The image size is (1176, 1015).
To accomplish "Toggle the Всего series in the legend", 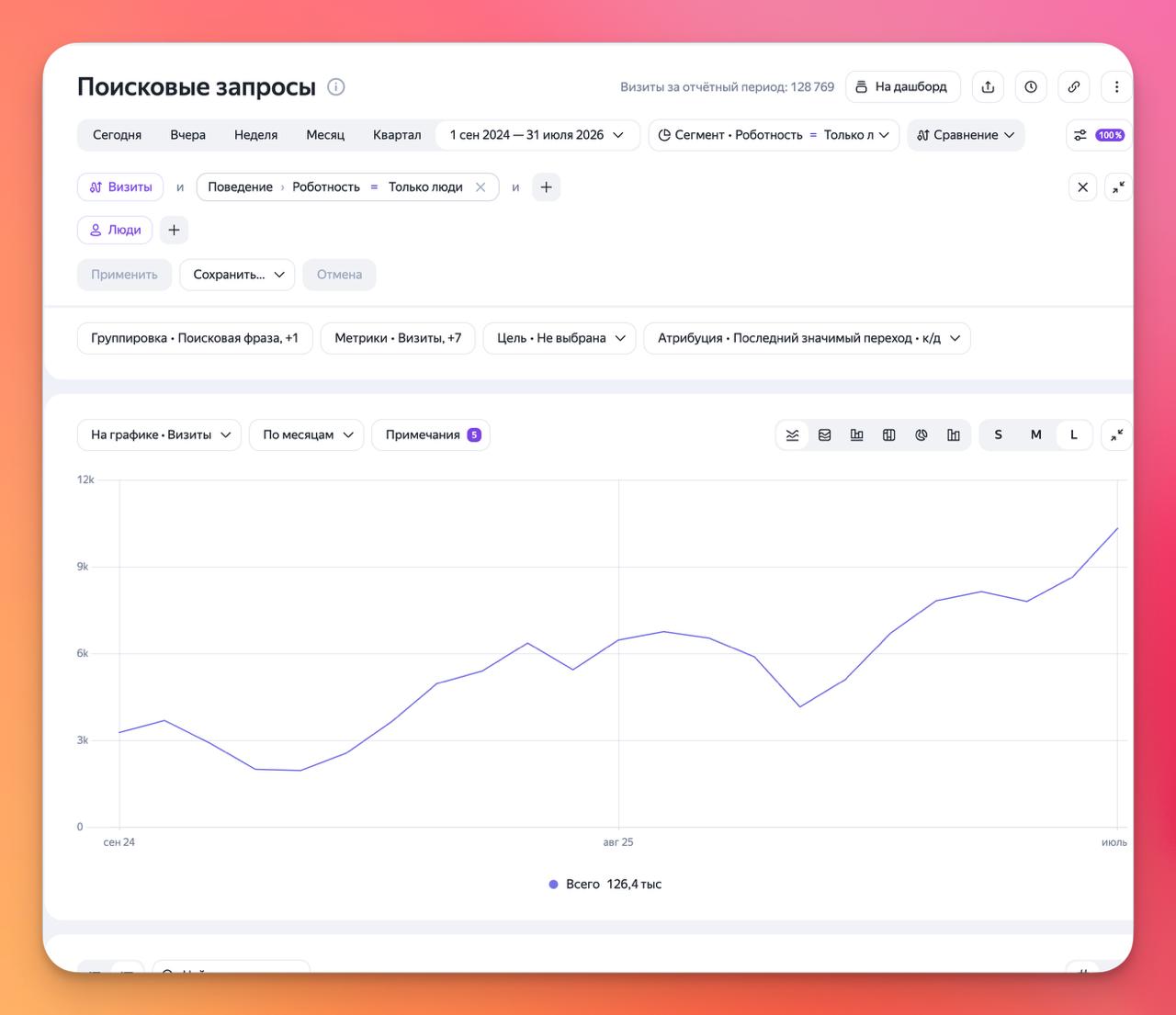I will pos(605,885).
